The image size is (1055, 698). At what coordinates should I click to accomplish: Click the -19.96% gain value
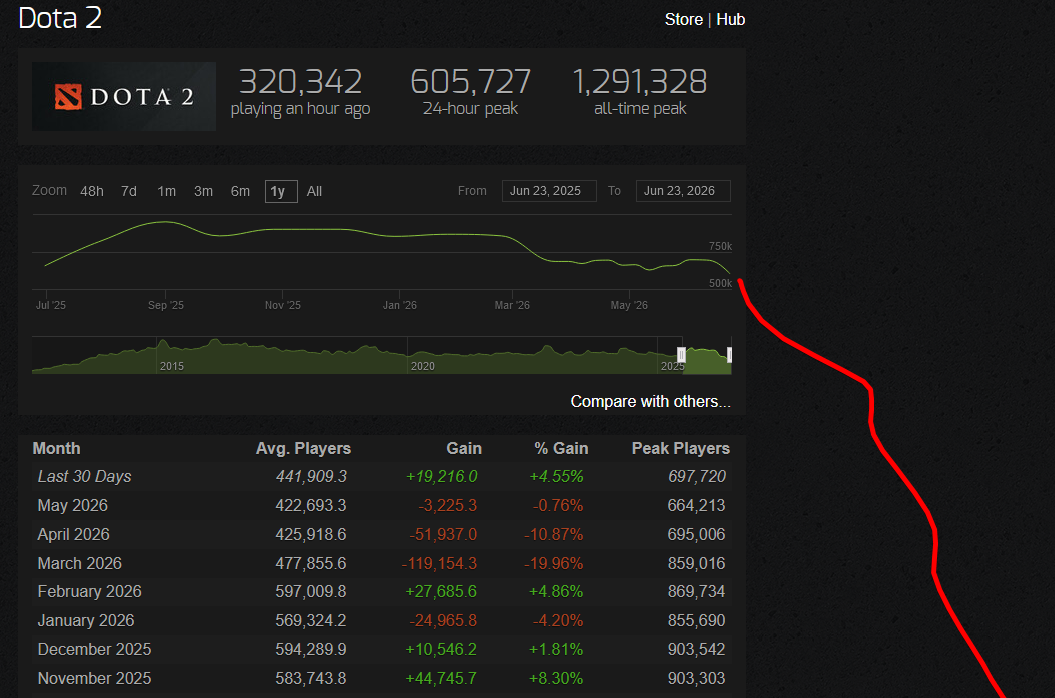coord(553,563)
